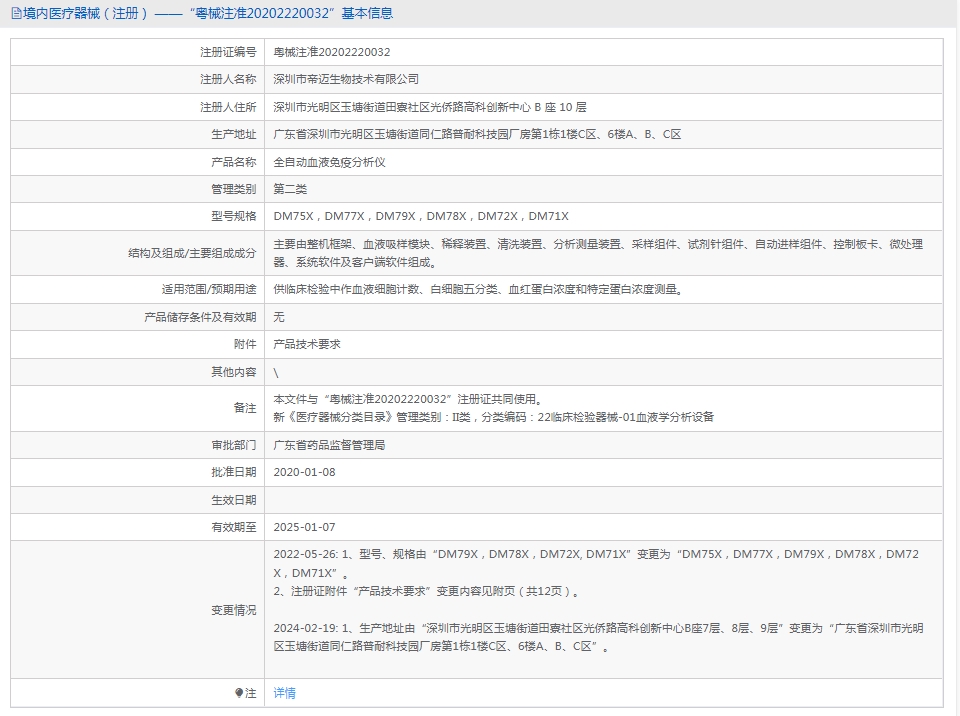
Task: Click the 适用范围/预期用途 label
Action: (209, 289)
